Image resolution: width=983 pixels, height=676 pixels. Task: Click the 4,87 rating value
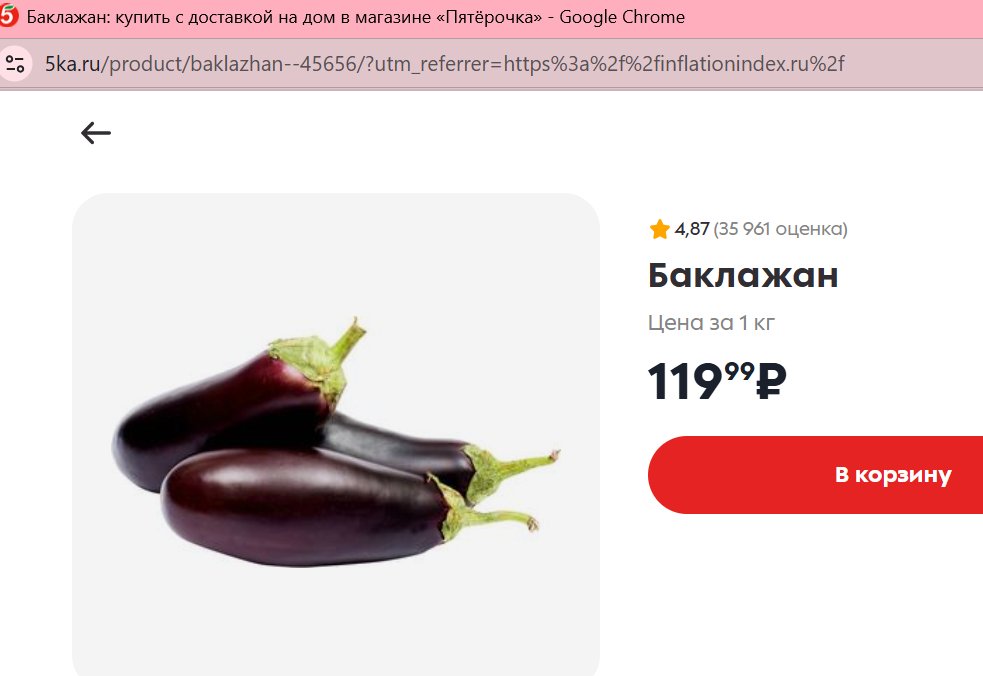[692, 229]
